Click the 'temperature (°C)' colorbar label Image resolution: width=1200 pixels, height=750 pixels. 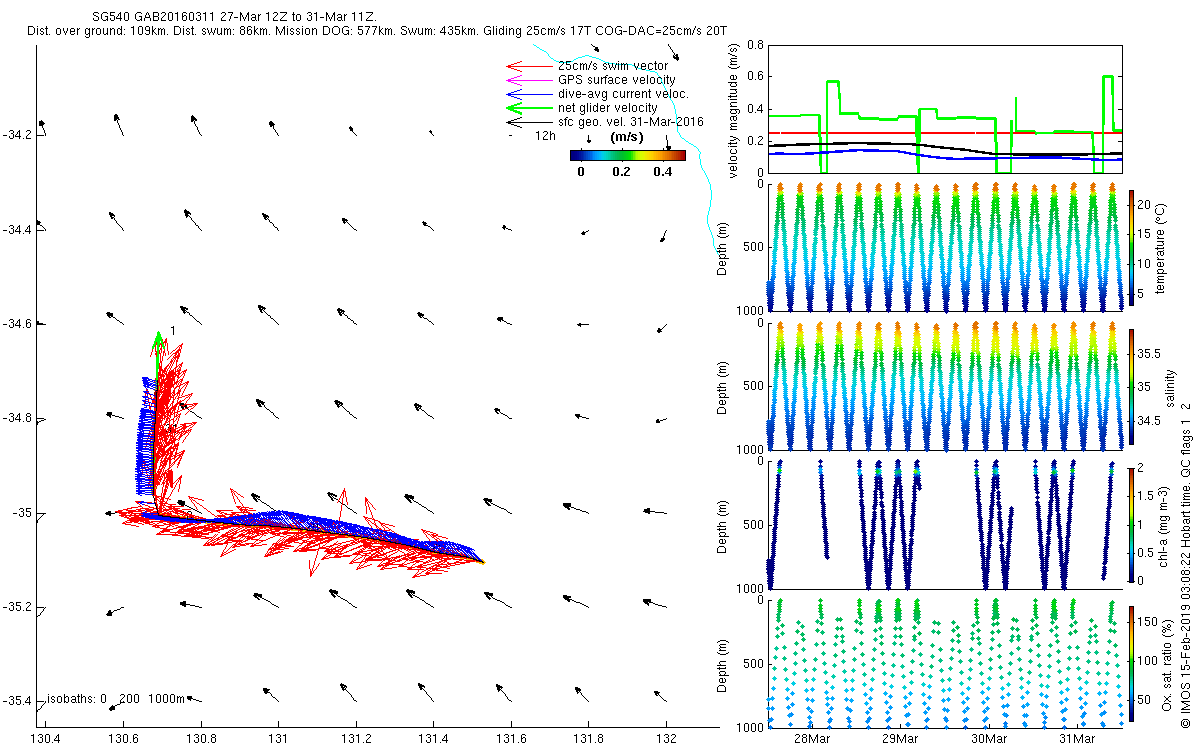point(1161,248)
